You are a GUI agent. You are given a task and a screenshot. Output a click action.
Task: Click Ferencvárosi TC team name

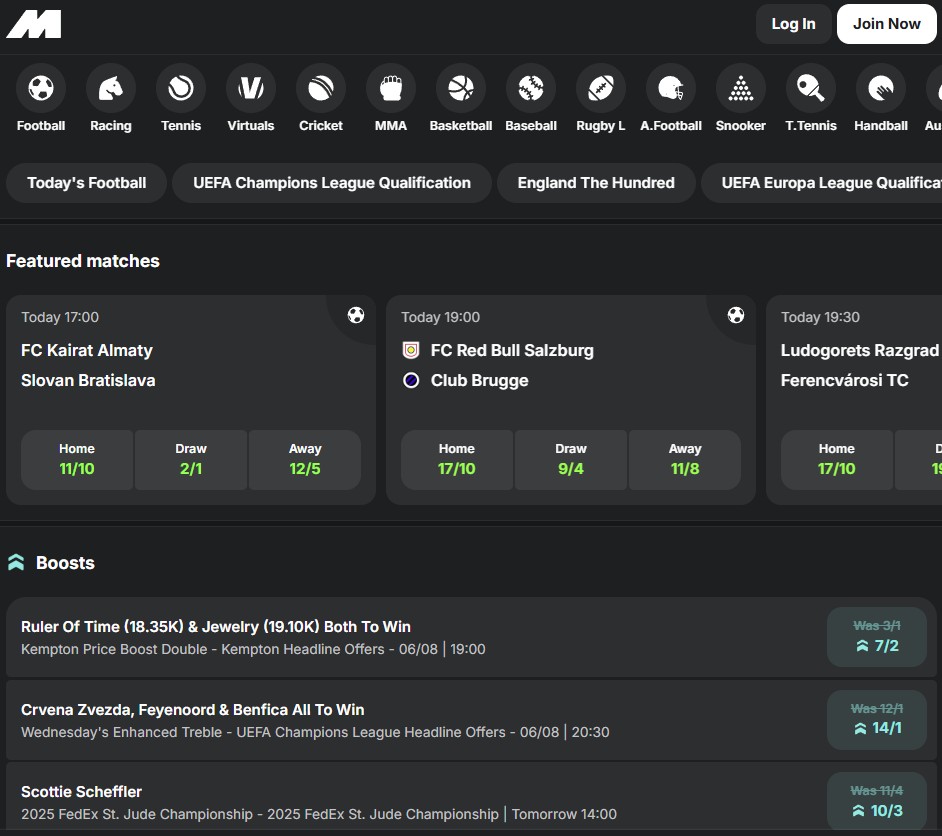point(844,380)
